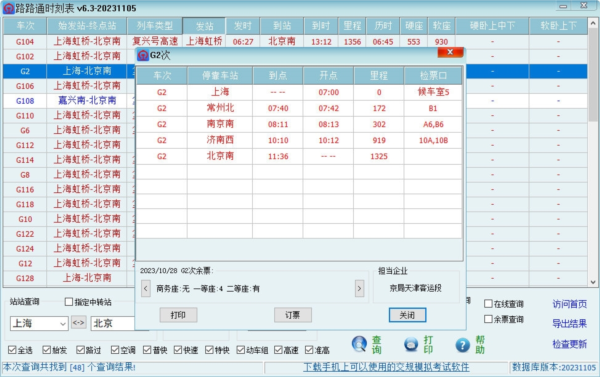This screenshot has height=377, width=600.
Task: Enable the 指定中转站 checkbox
Action: click(69, 302)
